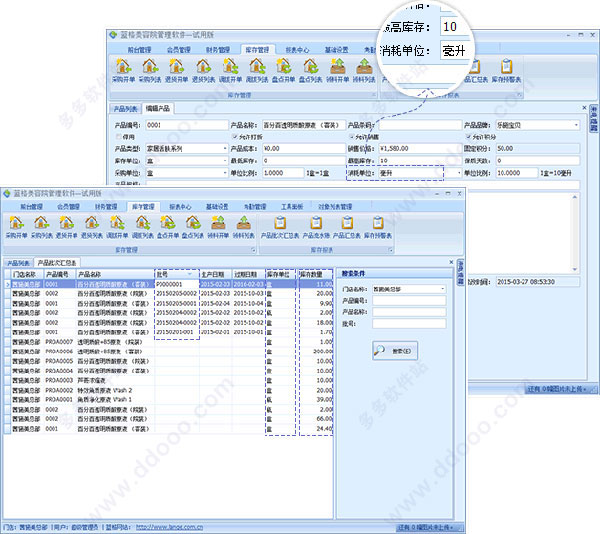This screenshot has width=600, height=534.
Task: Open 盘点列表 in the front window toolbar
Action: (x=193, y=226)
